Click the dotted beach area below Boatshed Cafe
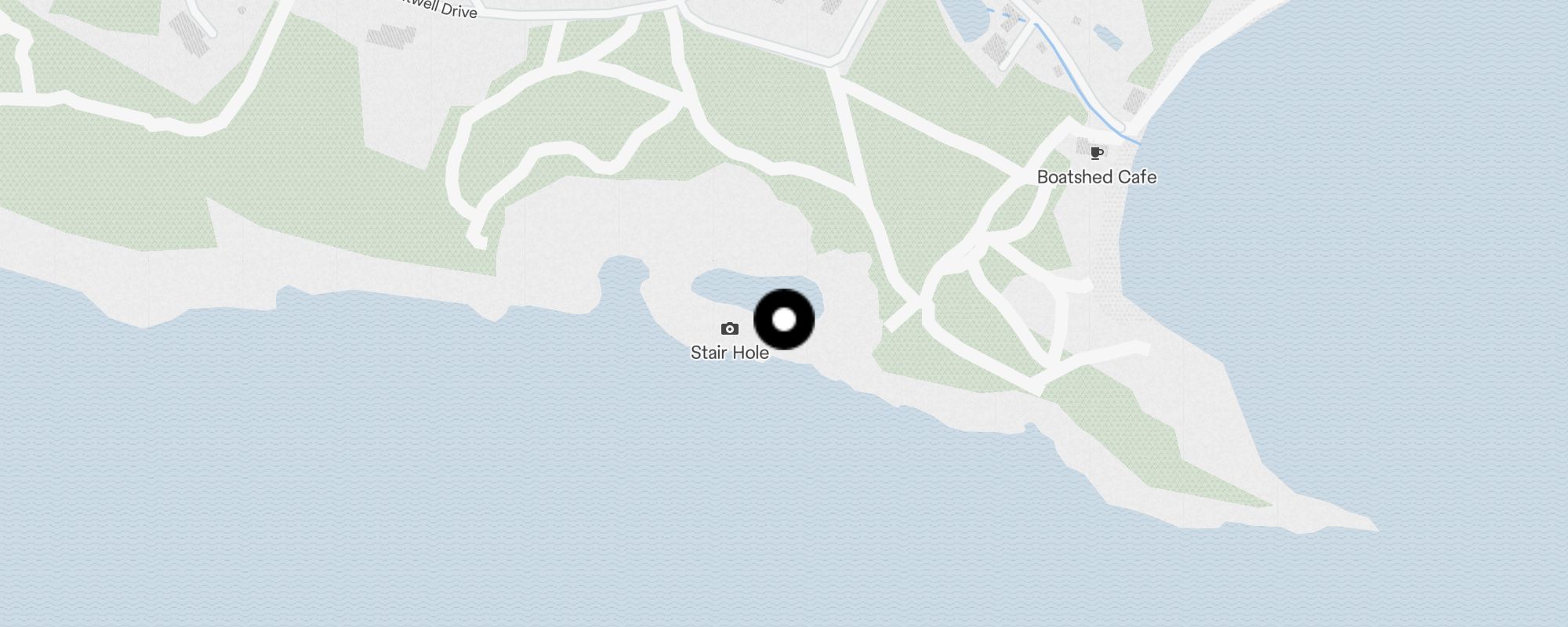Image resolution: width=1568 pixels, height=627 pixels. click(1112, 235)
